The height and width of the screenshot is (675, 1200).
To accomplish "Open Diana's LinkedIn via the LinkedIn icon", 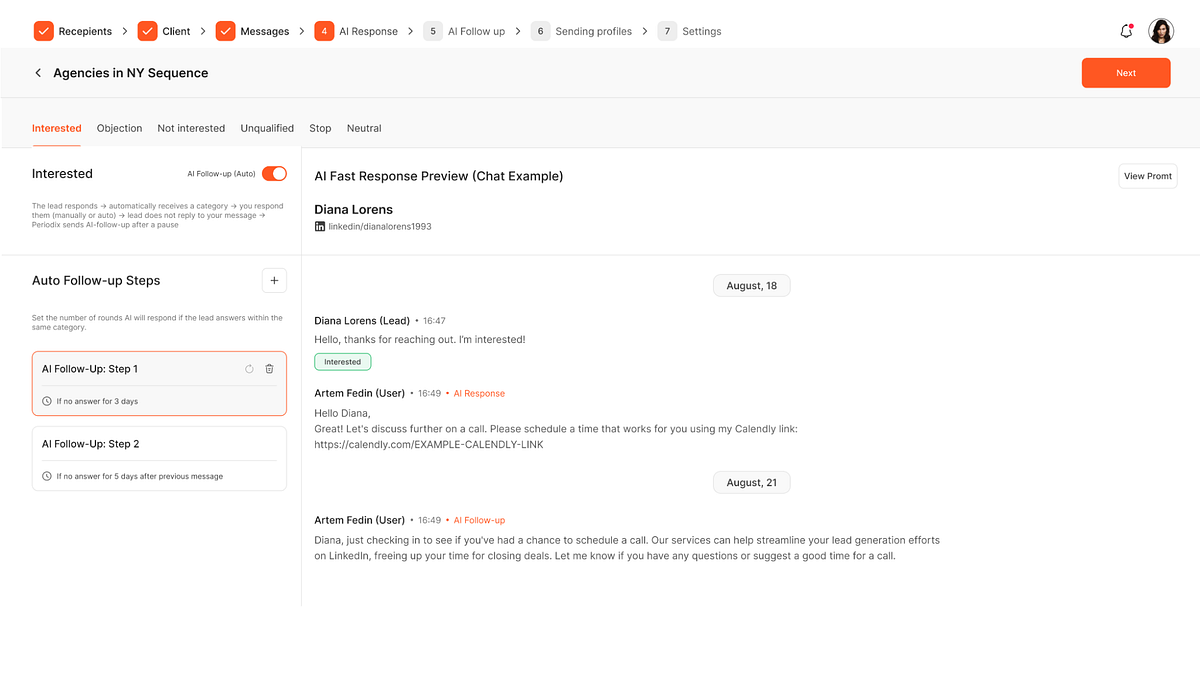I will (x=319, y=226).
